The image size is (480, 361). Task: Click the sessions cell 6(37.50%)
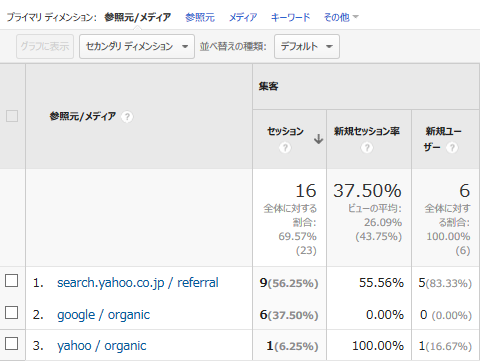click(289, 315)
